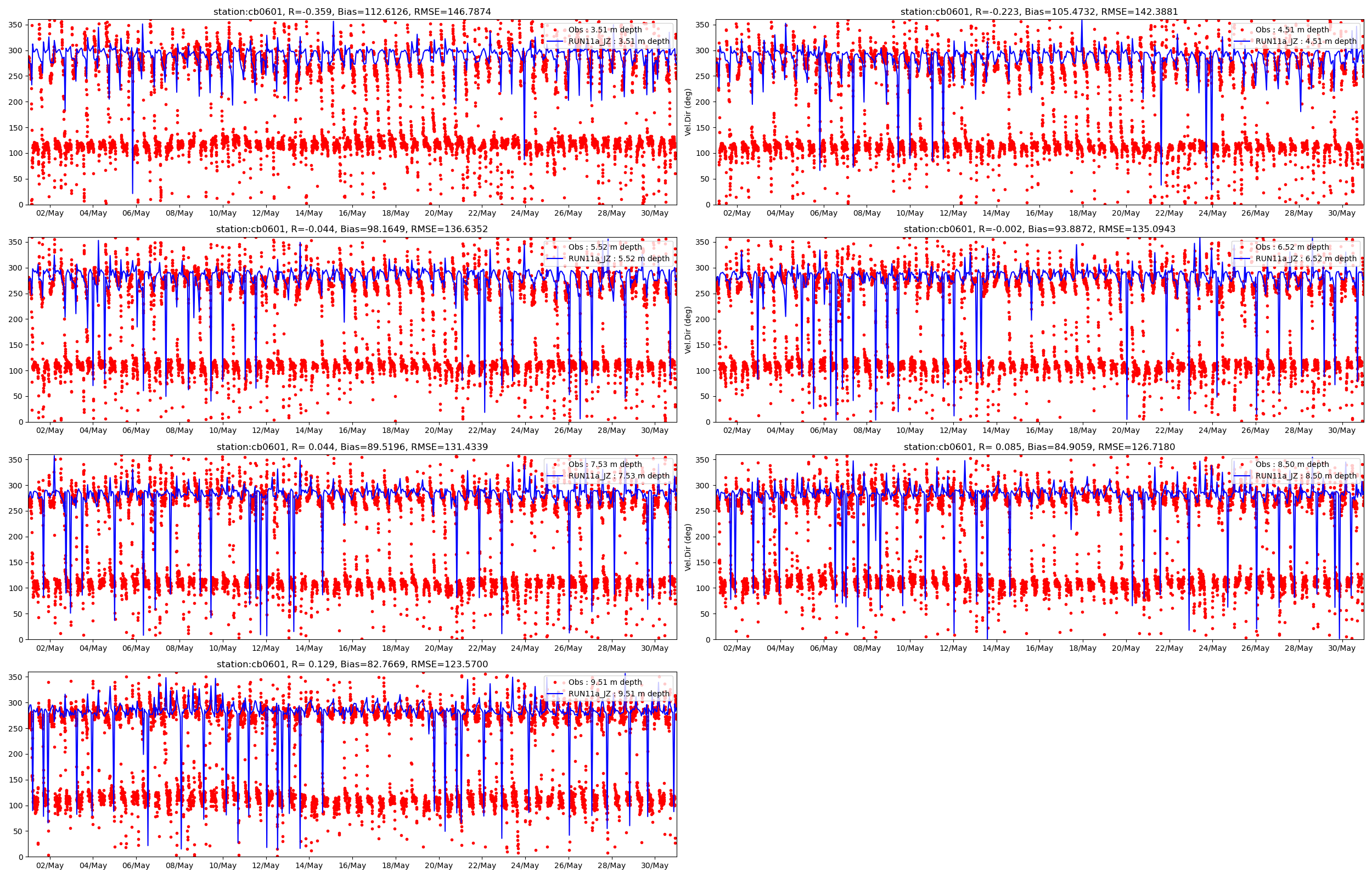Click the red Obs marker in the 5.52 m legend
Screen dimensions: 1372x878
point(555,247)
